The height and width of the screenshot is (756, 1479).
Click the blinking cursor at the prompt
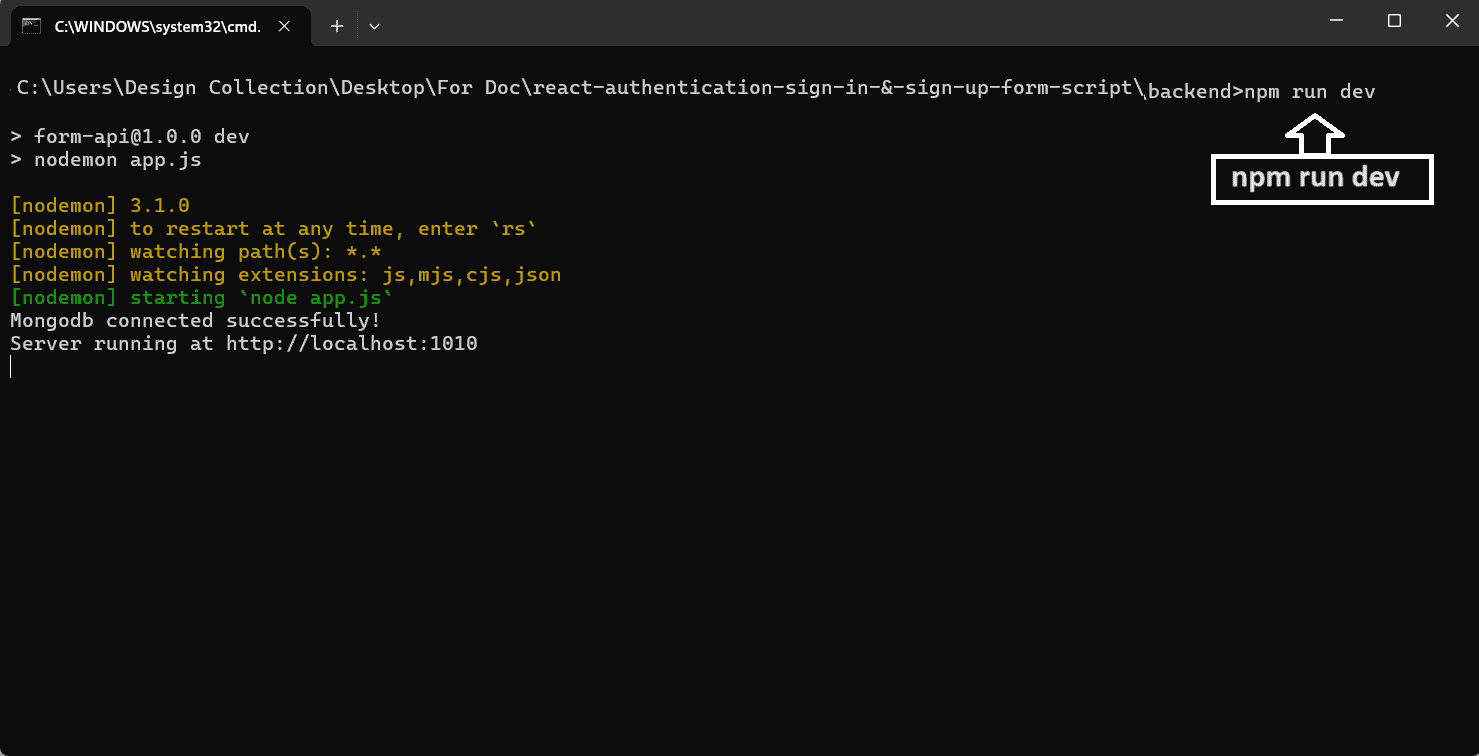11,367
